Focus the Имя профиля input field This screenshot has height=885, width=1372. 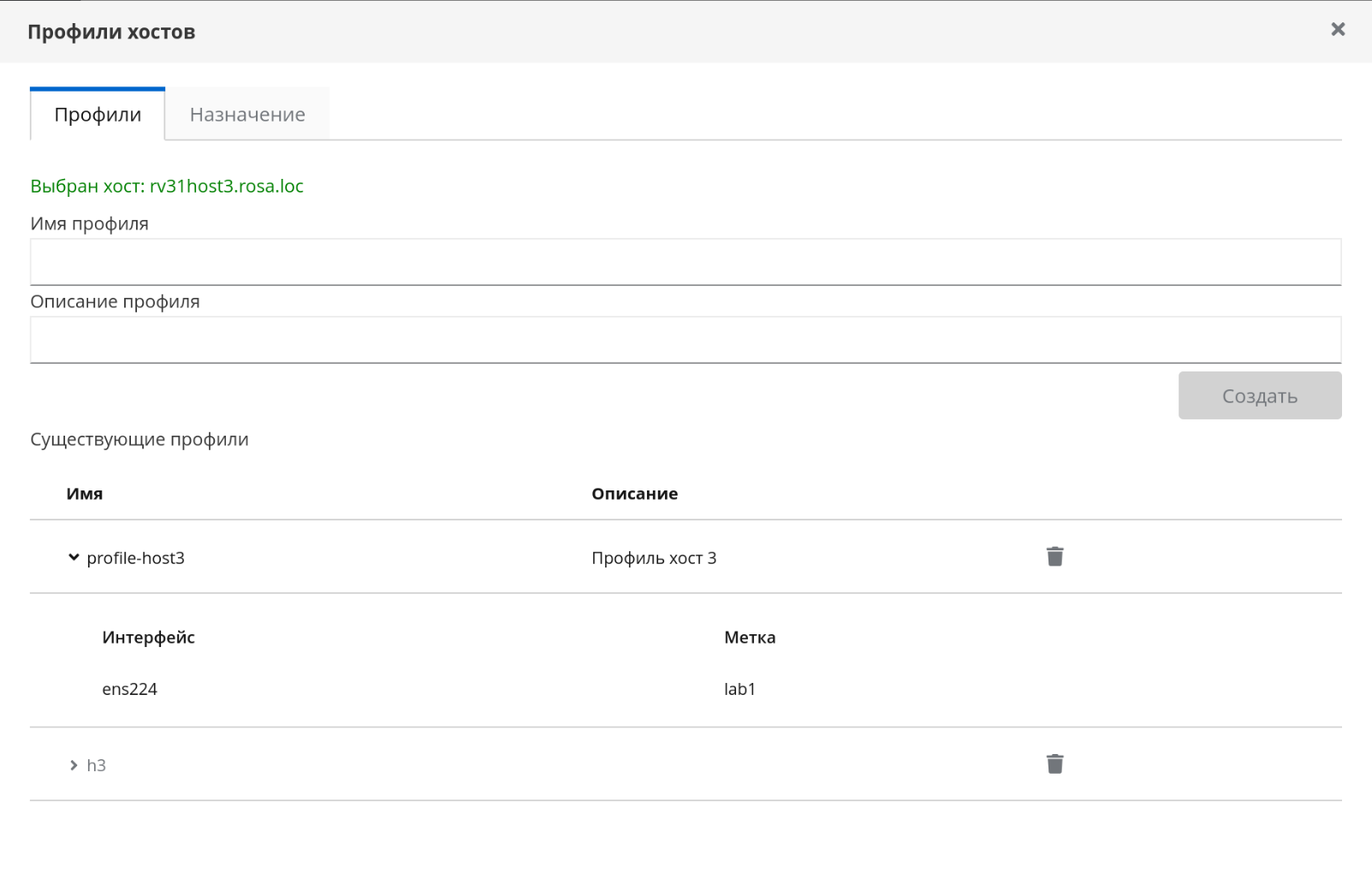685,262
